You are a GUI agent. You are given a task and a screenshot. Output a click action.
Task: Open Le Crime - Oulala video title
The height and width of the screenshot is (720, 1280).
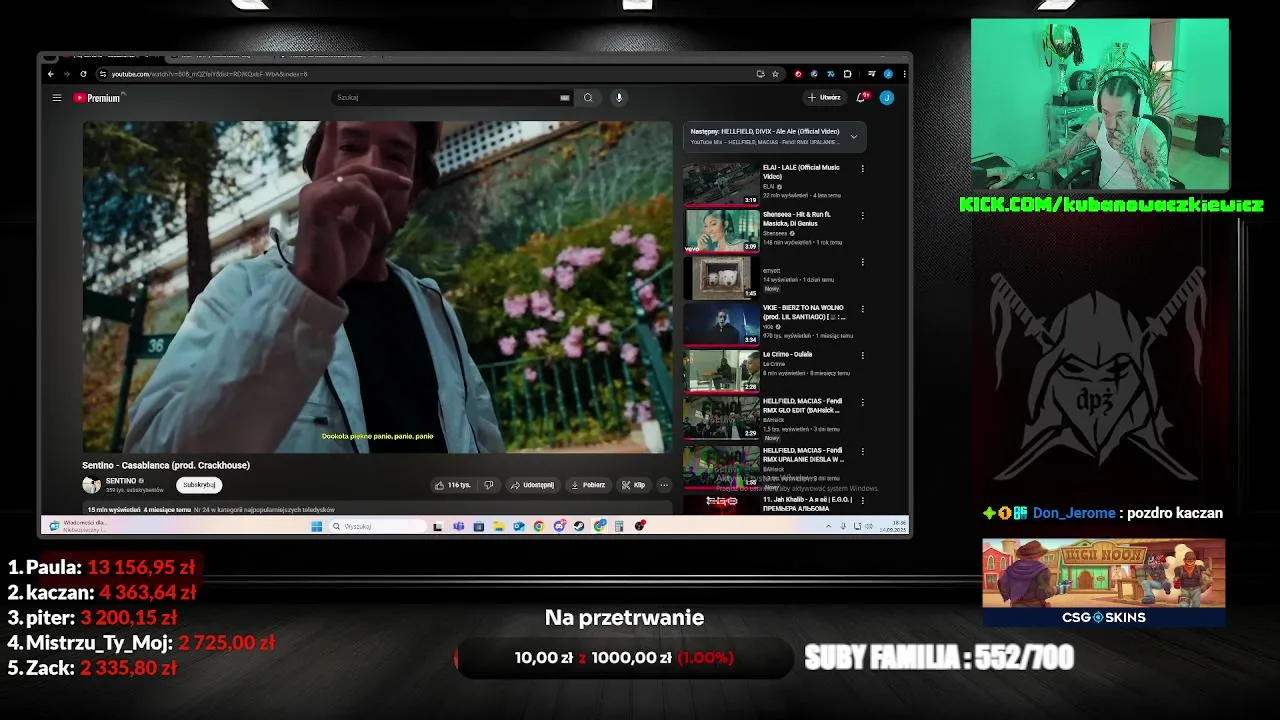click(x=788, y=354)
